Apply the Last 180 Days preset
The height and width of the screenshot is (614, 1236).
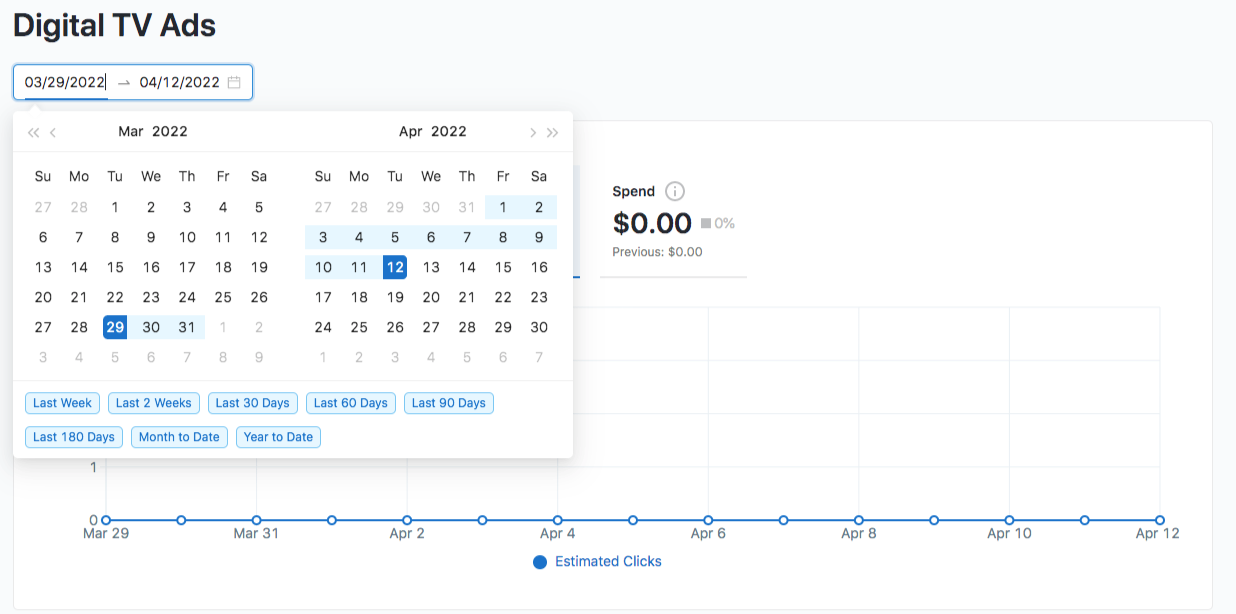[74, 437]
